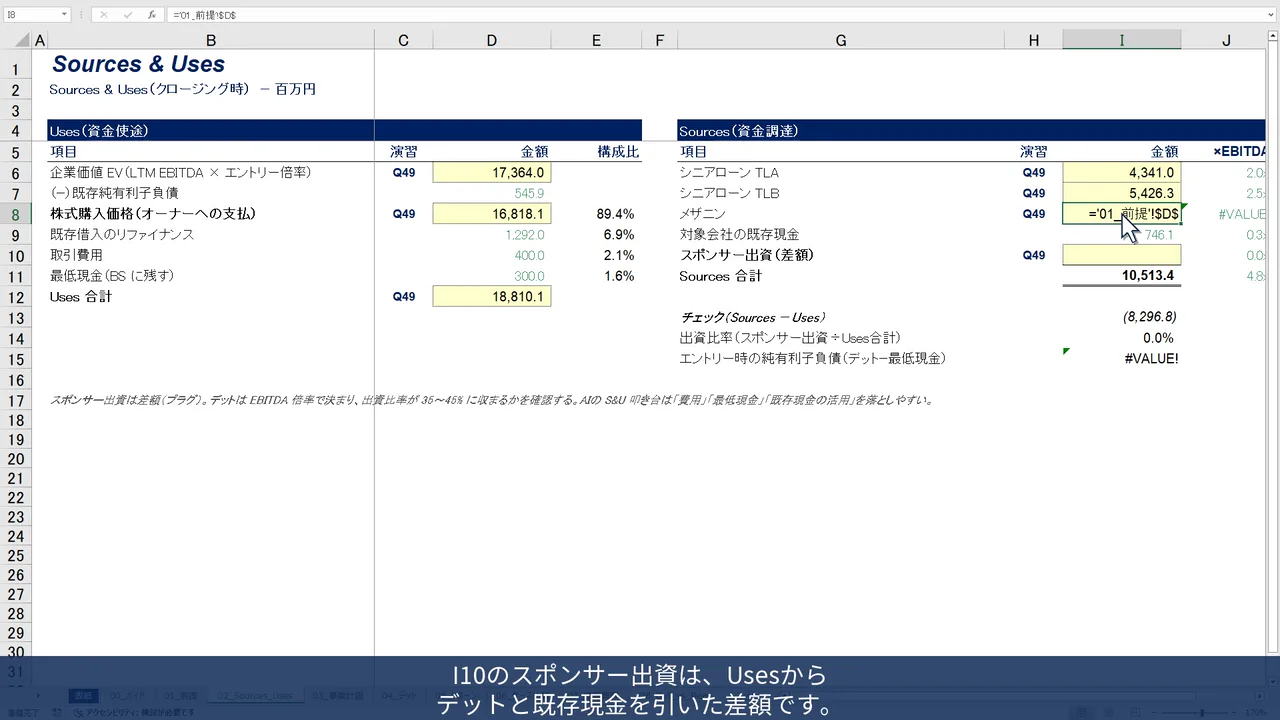Select the refinancing amount 1,292.0
Image resolution: width=1280 pixels, height=720 pixels.
click(492, 235)
